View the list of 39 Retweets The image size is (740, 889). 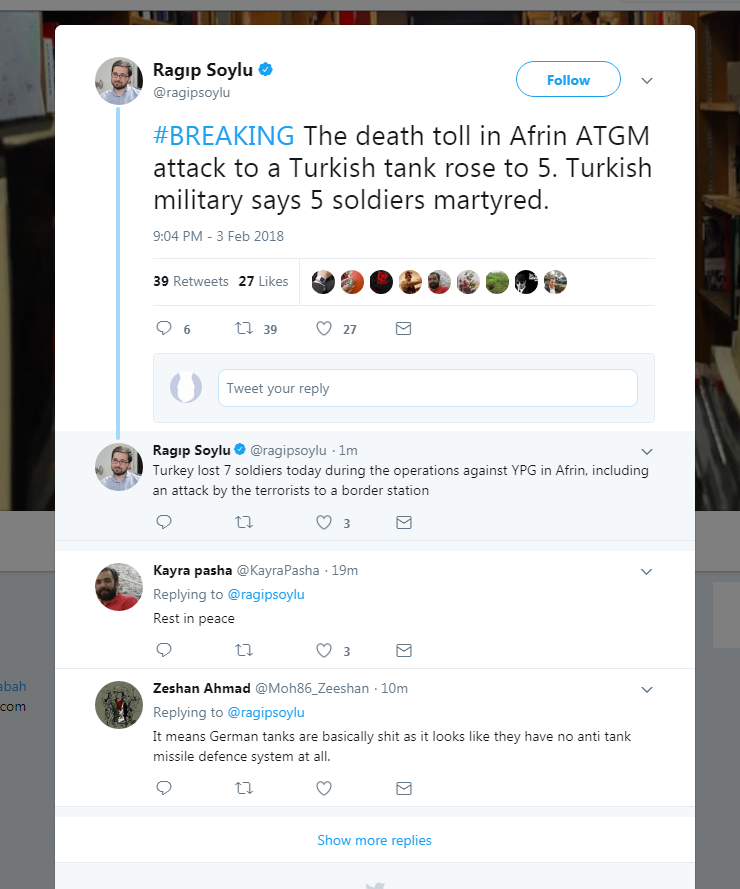(x=190, y=282)
